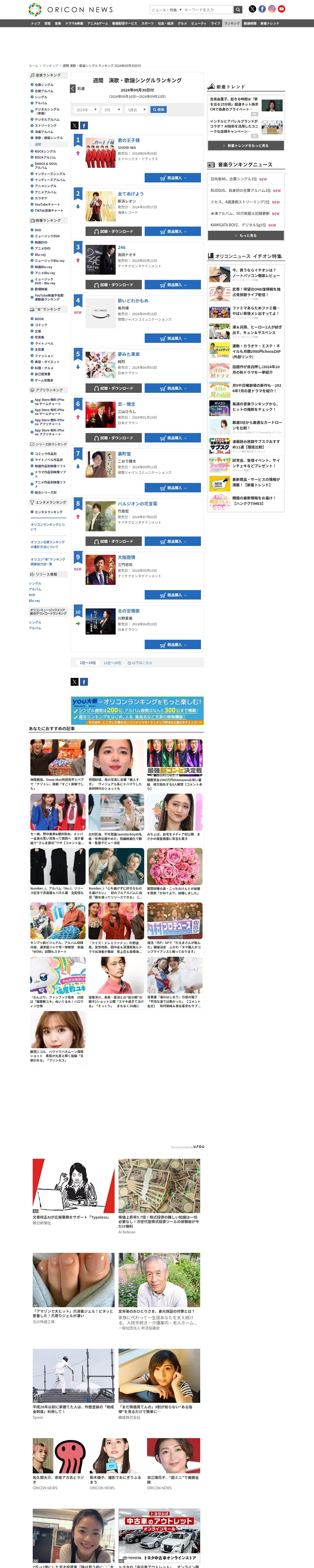This screenshot has width=314, height=1568.
Task: Open you大樹 Oricon ranking banner
Action: 137,711
